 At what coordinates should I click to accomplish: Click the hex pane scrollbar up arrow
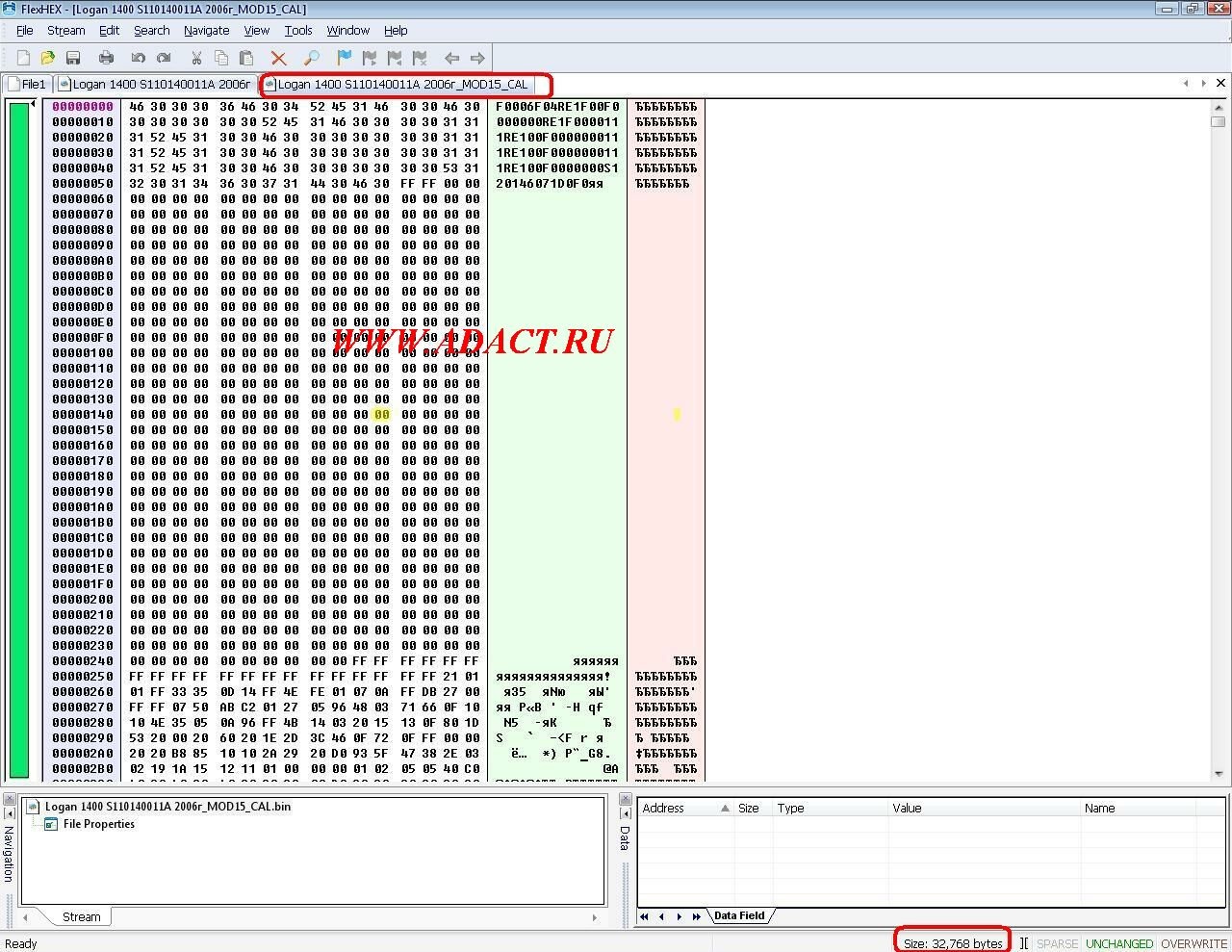coord(1219,106)
